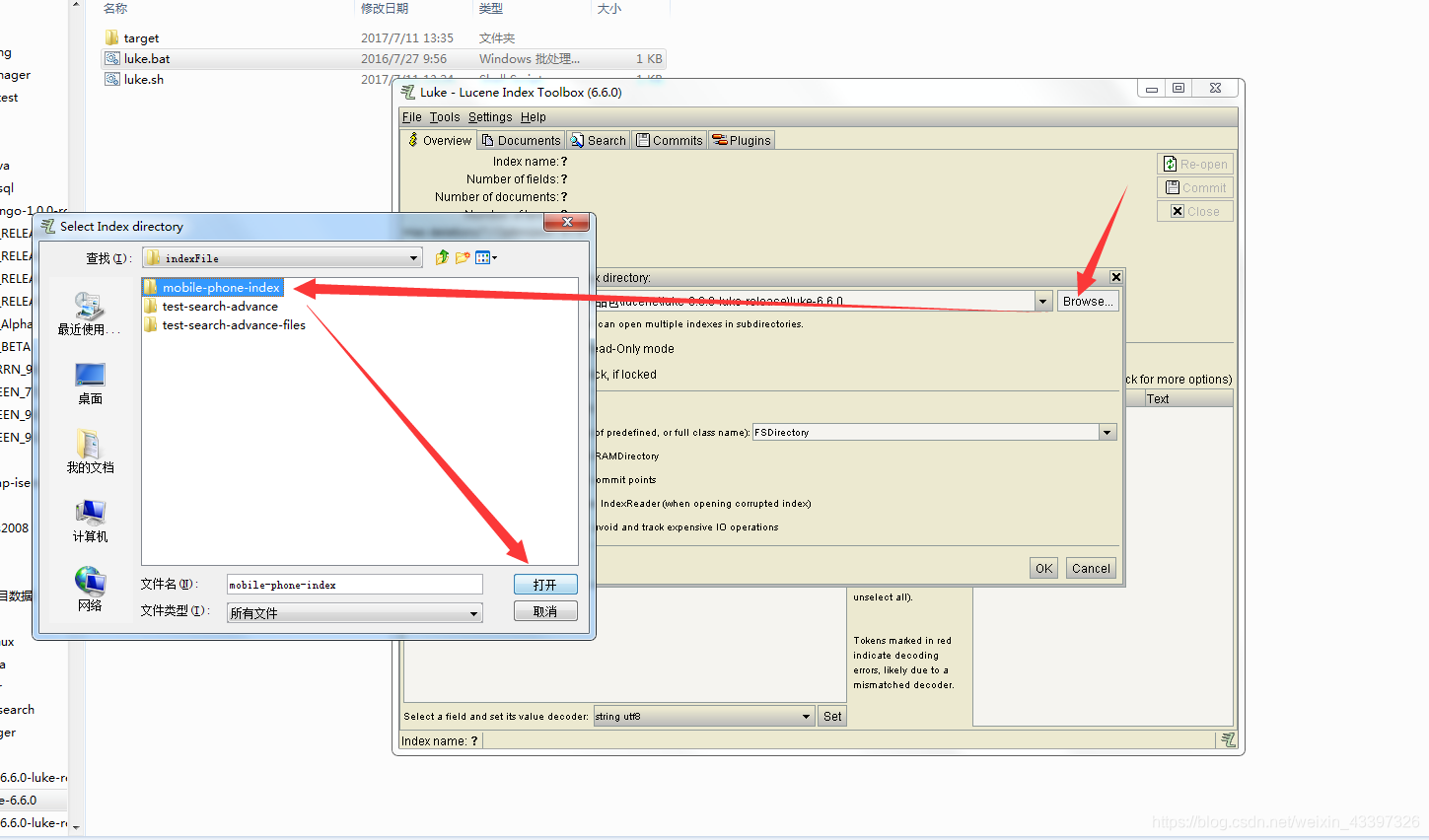Close the open index dialog with X
Image resolution: width=1429 pixels, height=840 pixels.
pyautogui.click(x=1115, y=277)
